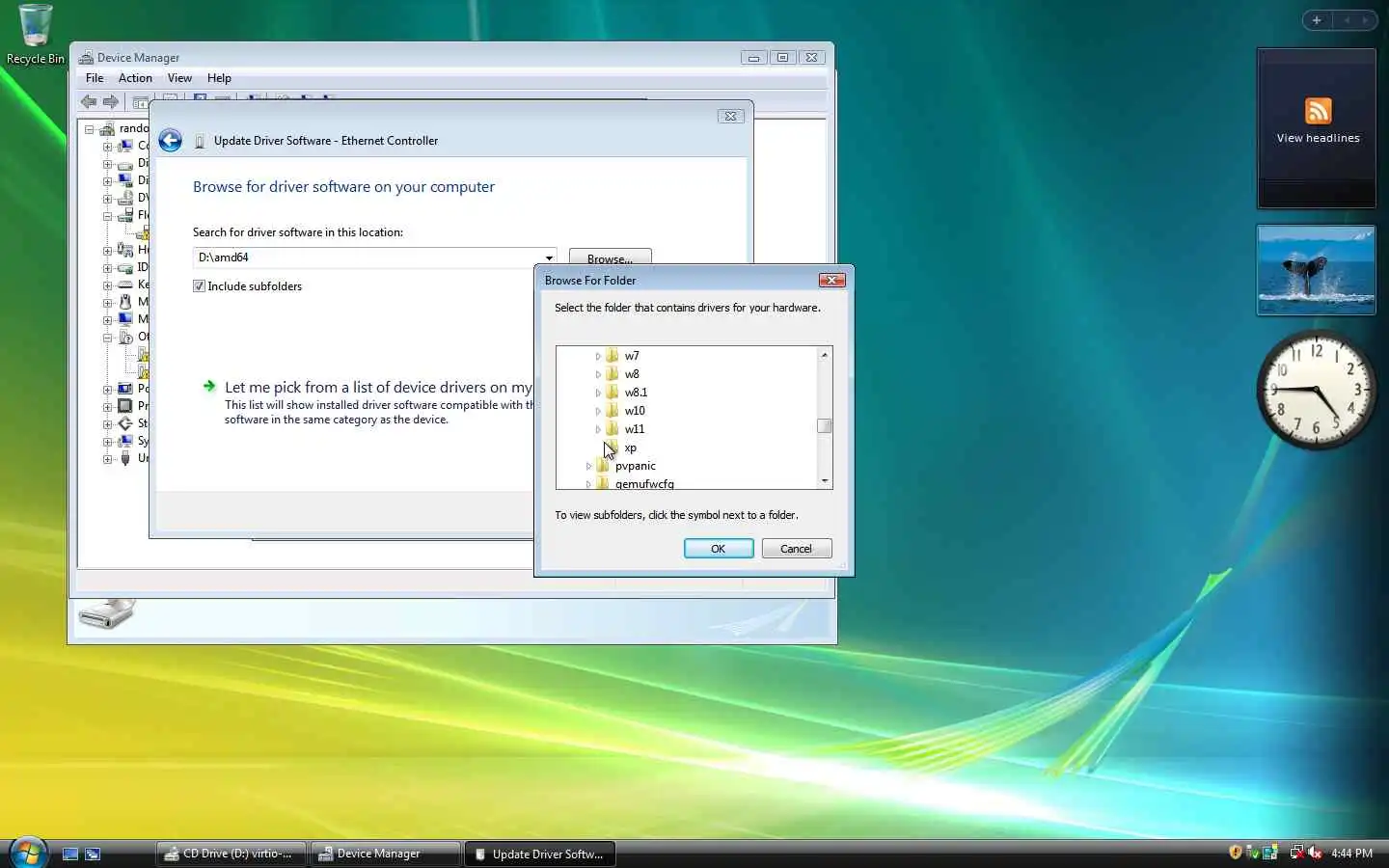Image resolution: width=1389 pixels, height=868 pixels.
Task: Open the Help menu in Device Manager
Action: coord(219,78)
